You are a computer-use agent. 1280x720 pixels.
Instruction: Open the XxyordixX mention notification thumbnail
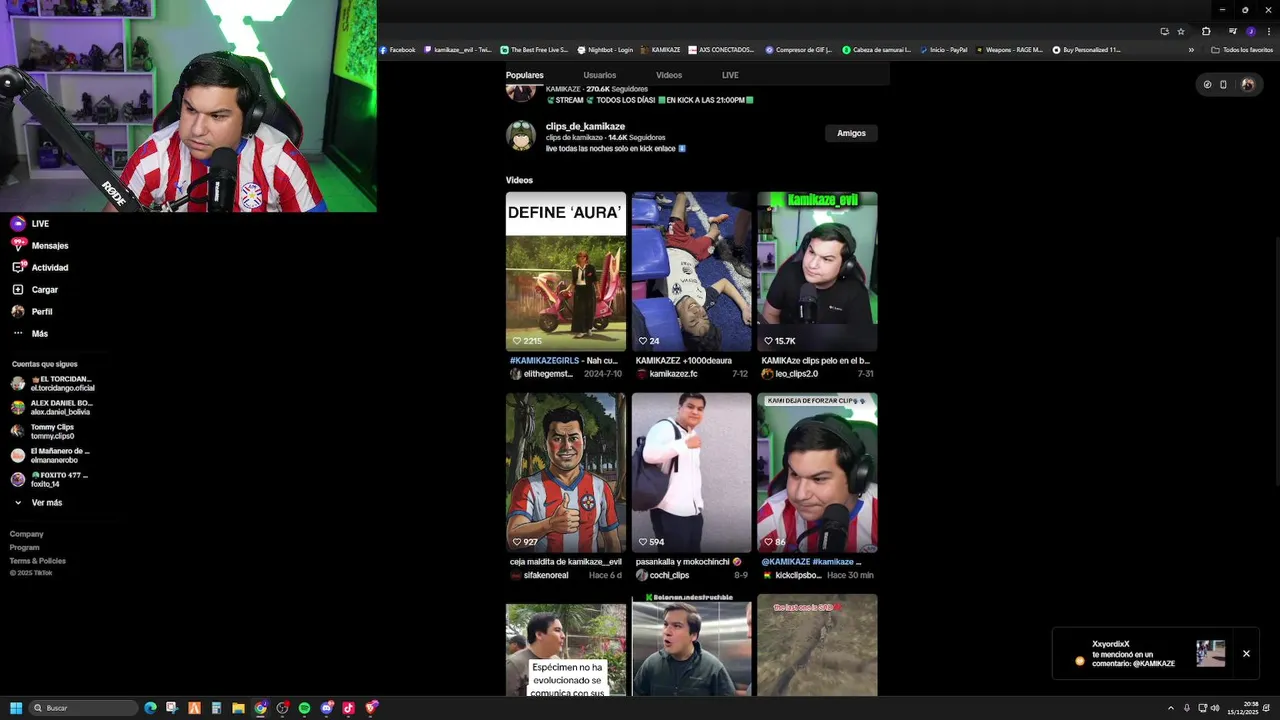[x=1210, y=654]
